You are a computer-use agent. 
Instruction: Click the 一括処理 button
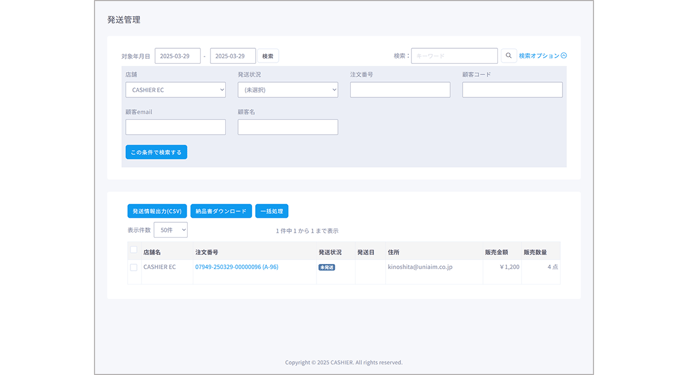pyautogui.click(x=272, y=211)
